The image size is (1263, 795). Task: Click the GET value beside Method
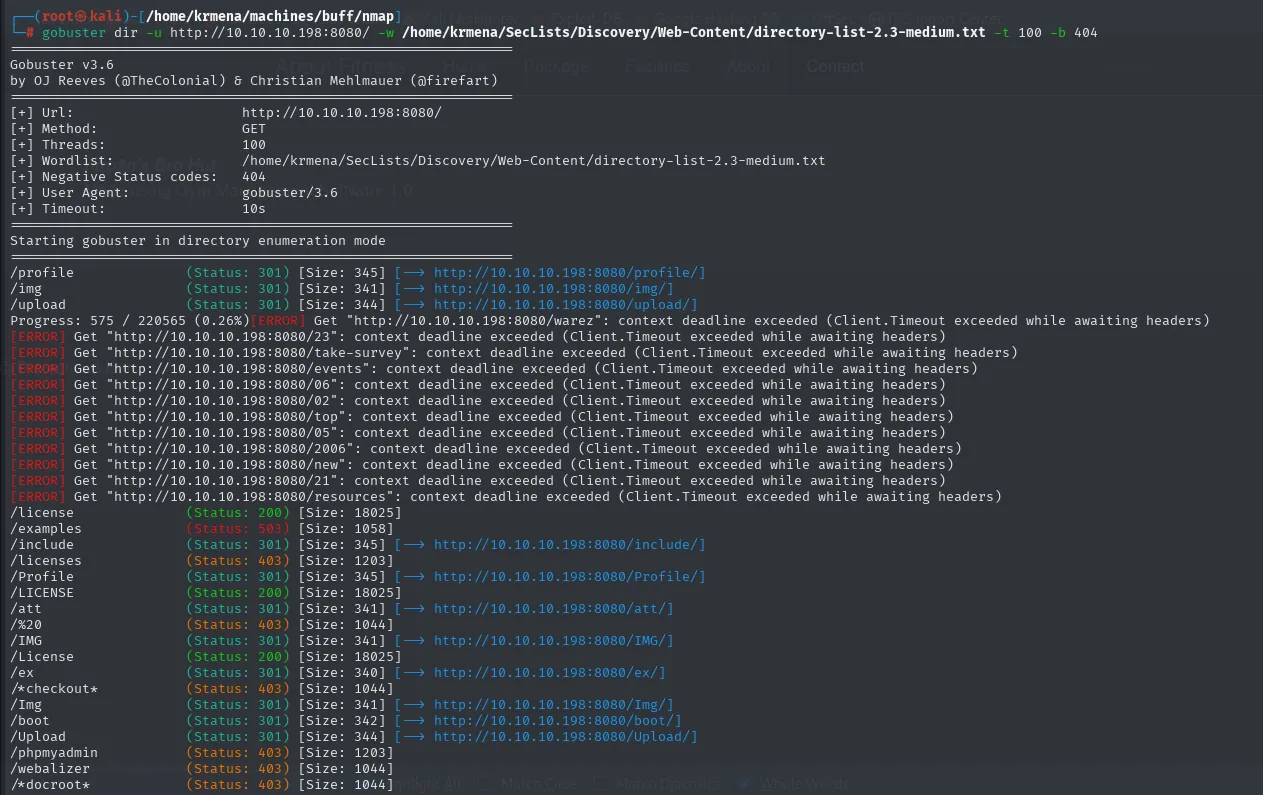click(x=254, y=129)
